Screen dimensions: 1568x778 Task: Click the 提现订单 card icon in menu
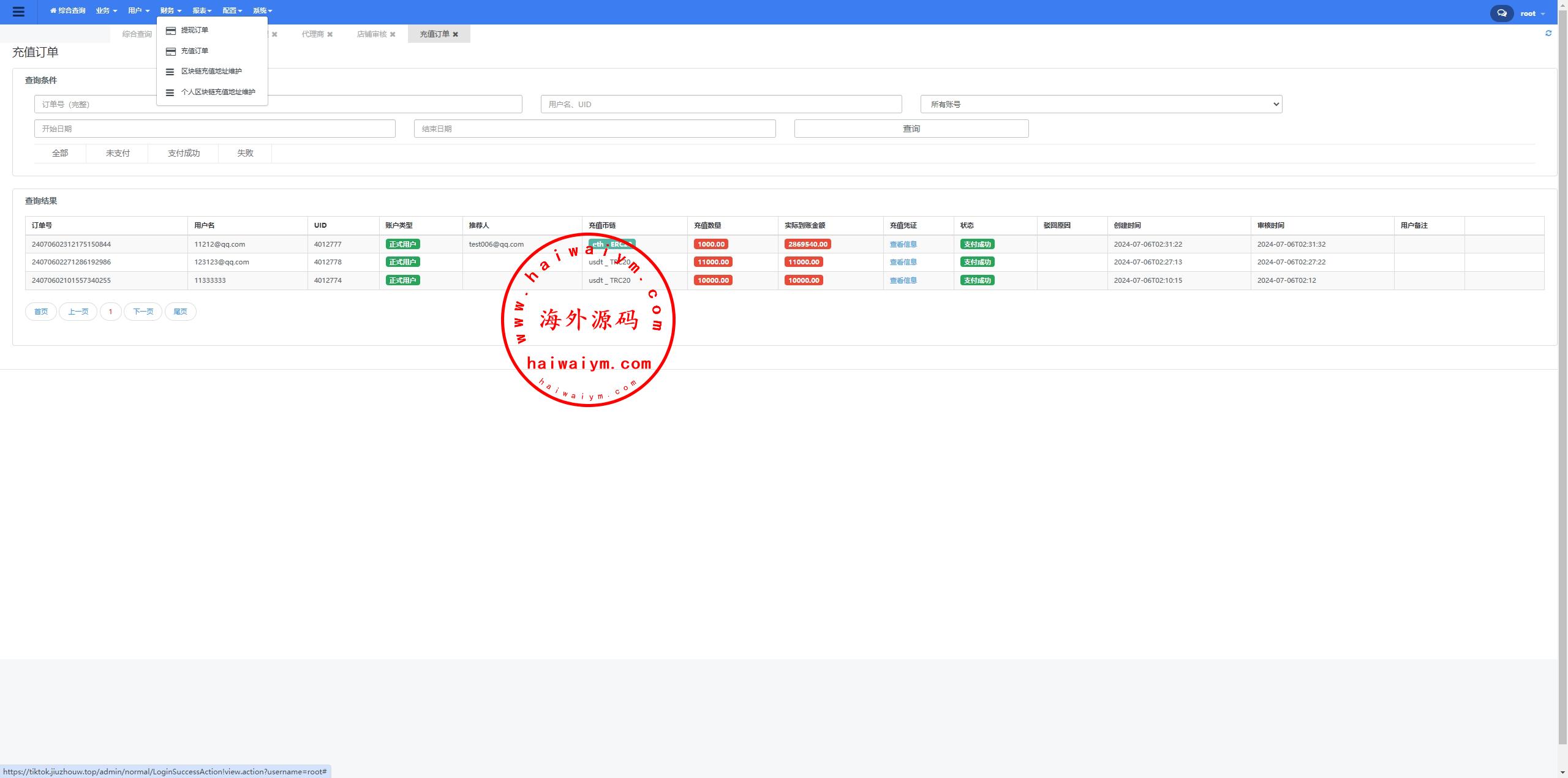click(x=171, y=31)
